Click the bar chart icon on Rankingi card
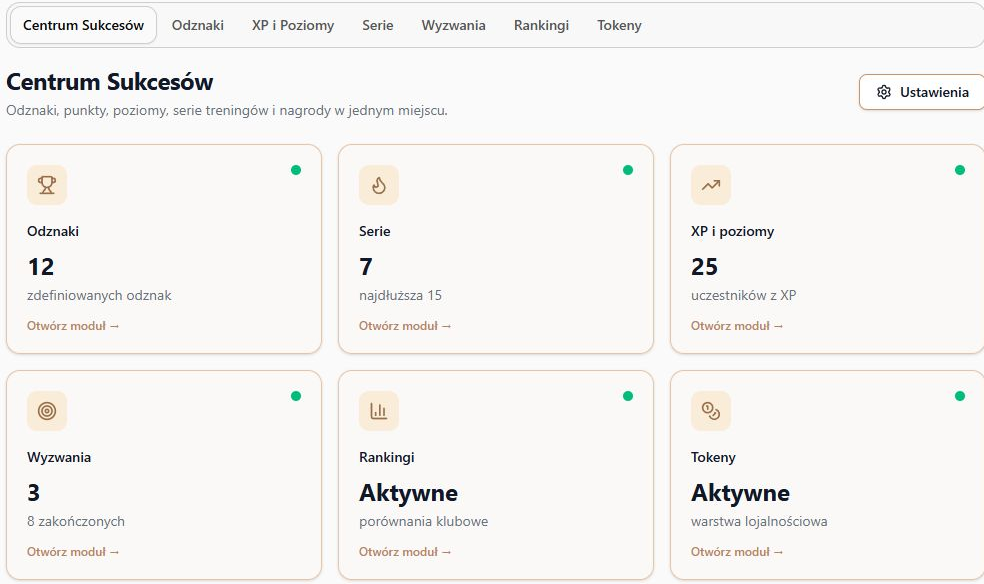This screenshot has width=984, height=584. coord(379,411)
